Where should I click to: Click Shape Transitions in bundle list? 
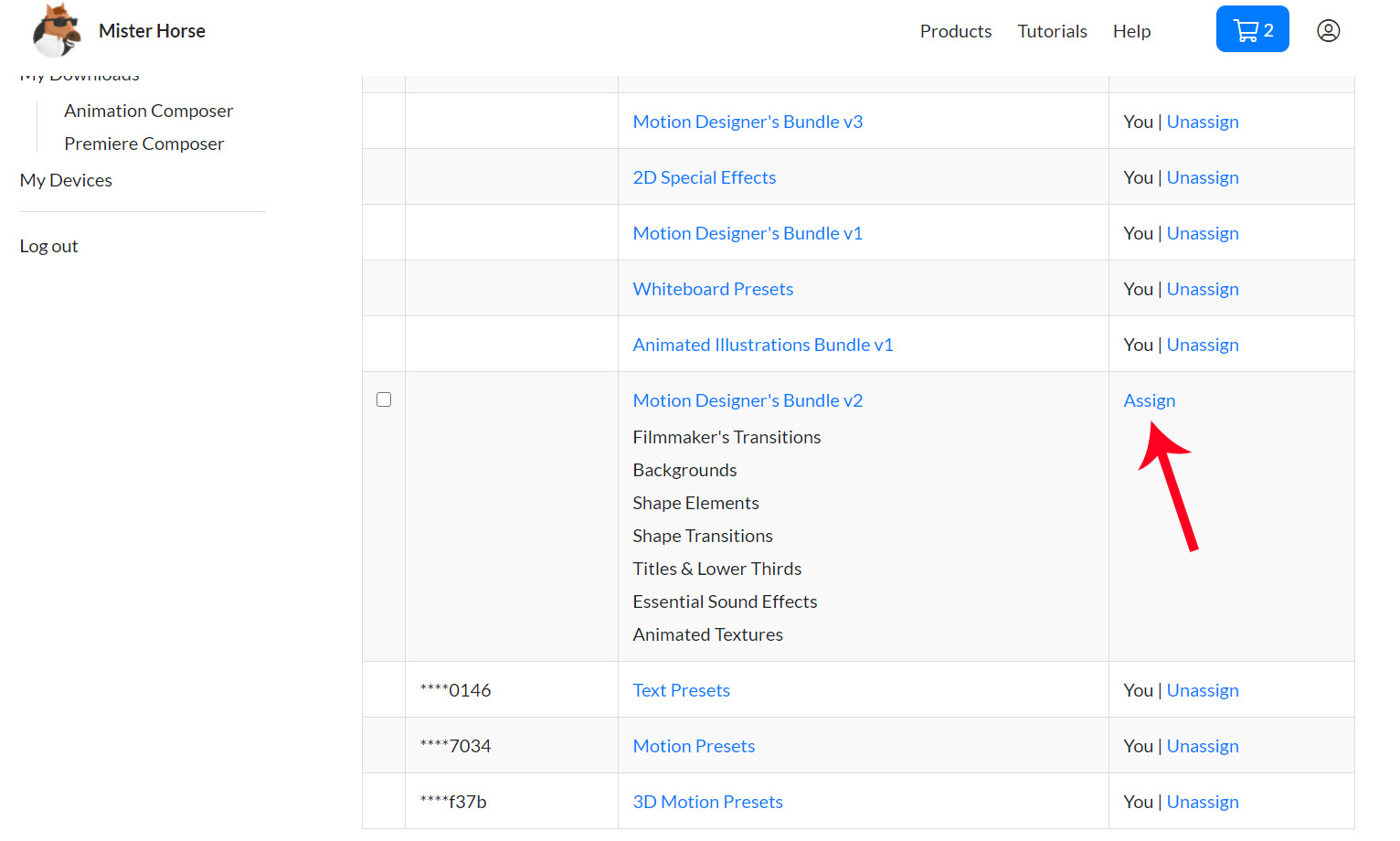coord(703,536)
